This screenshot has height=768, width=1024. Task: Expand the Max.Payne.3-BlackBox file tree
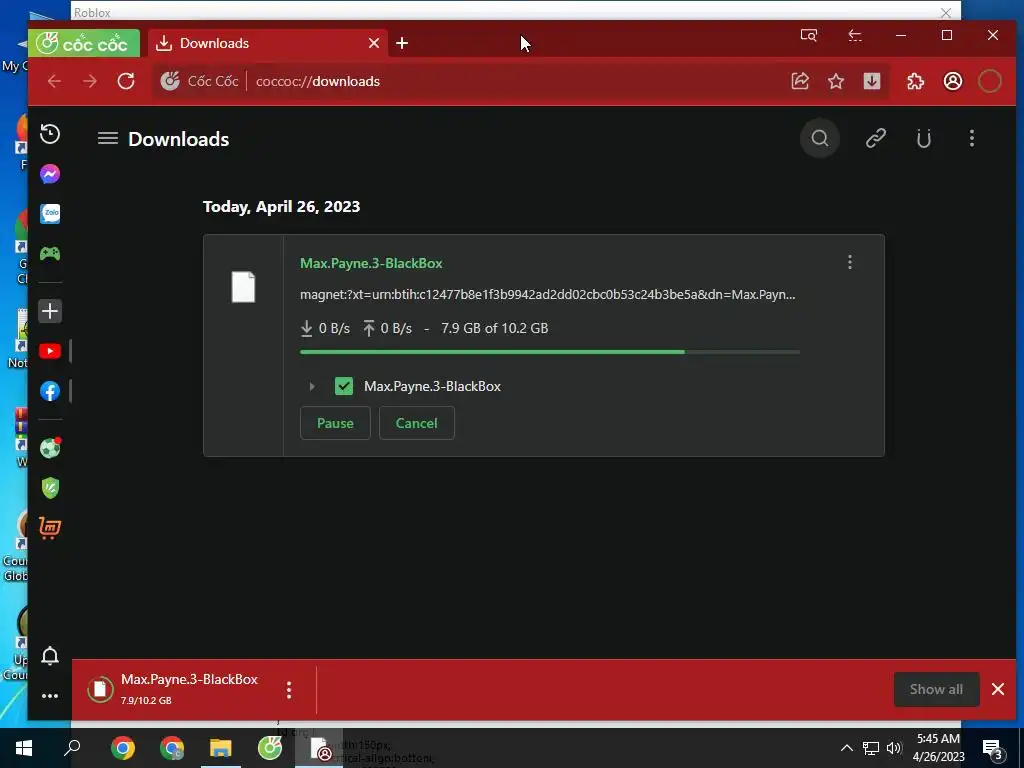312,387
